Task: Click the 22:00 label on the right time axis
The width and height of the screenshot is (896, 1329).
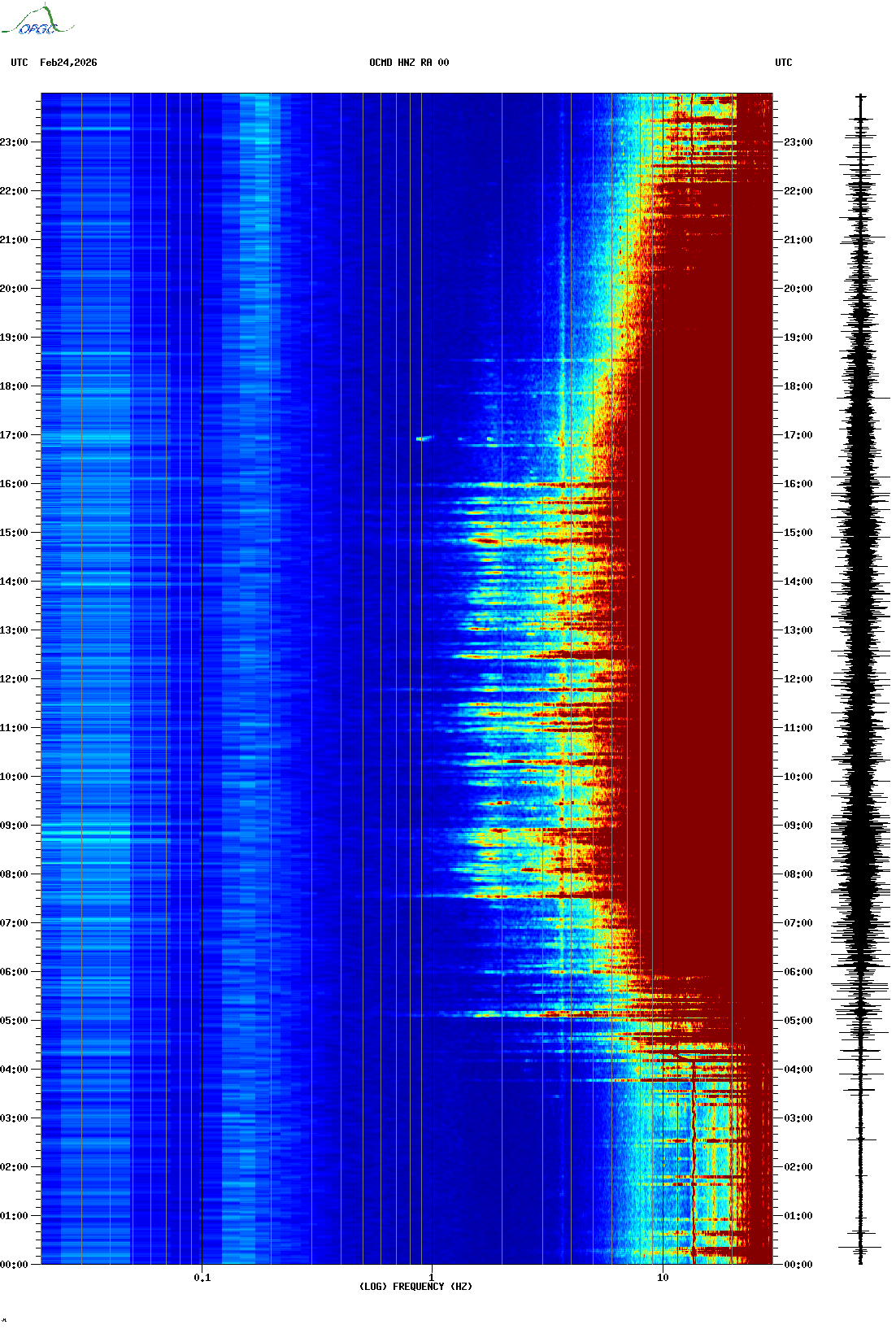Action: tap(798, 191)
